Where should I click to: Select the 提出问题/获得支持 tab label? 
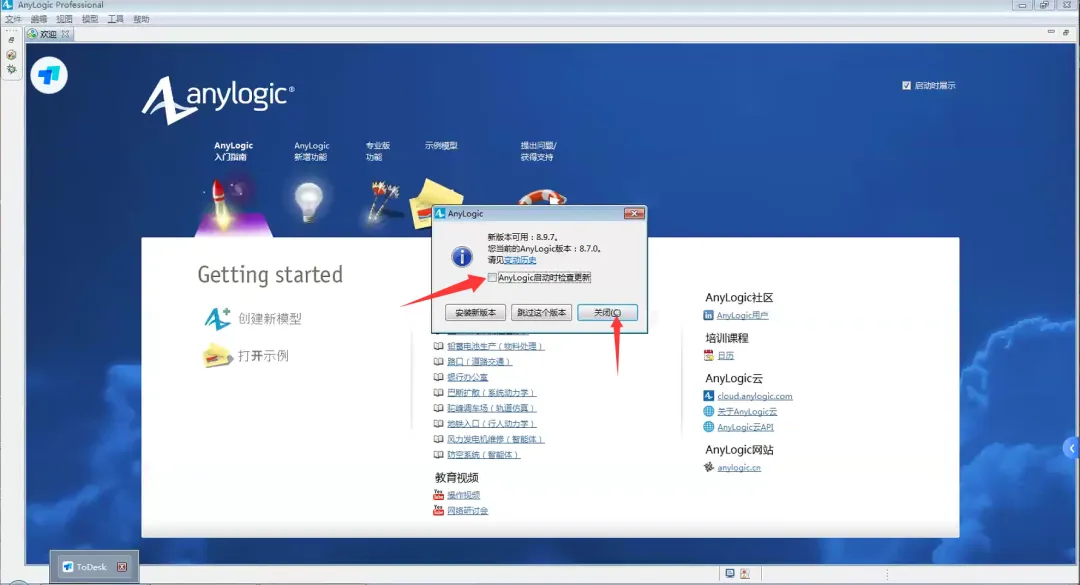point(538,151)
